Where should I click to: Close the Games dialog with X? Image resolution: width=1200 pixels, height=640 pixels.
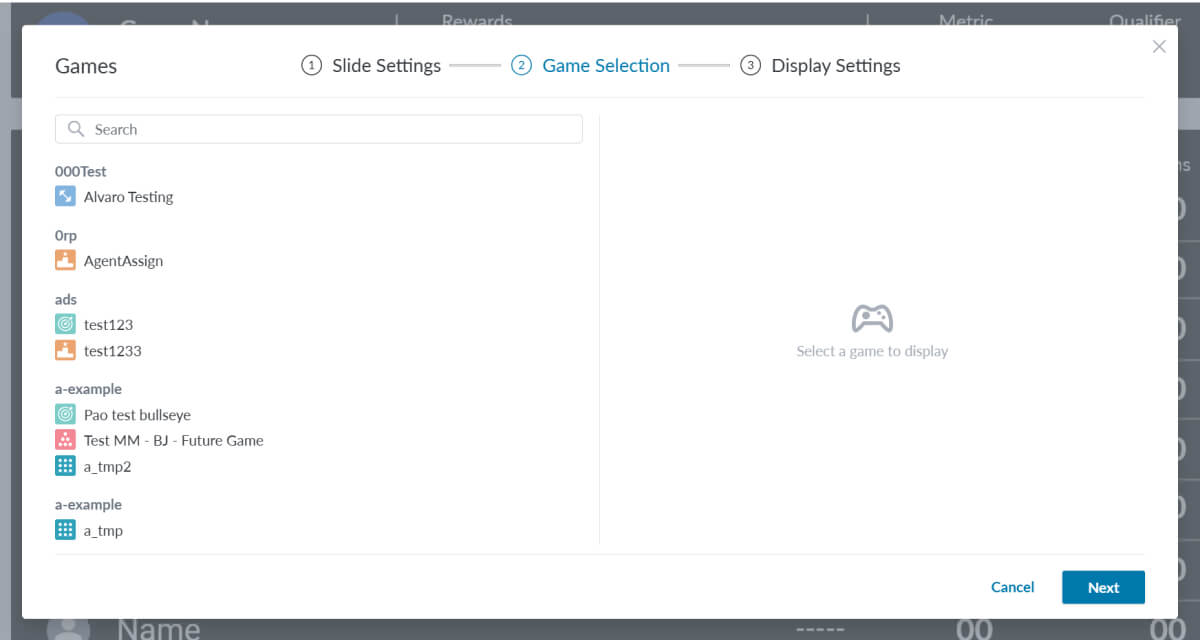[1159, 47]
